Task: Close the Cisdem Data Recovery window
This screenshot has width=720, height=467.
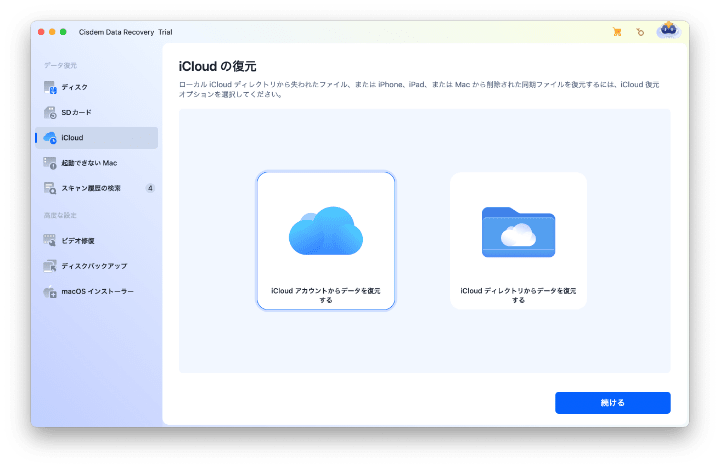Action: click(42, 32)
